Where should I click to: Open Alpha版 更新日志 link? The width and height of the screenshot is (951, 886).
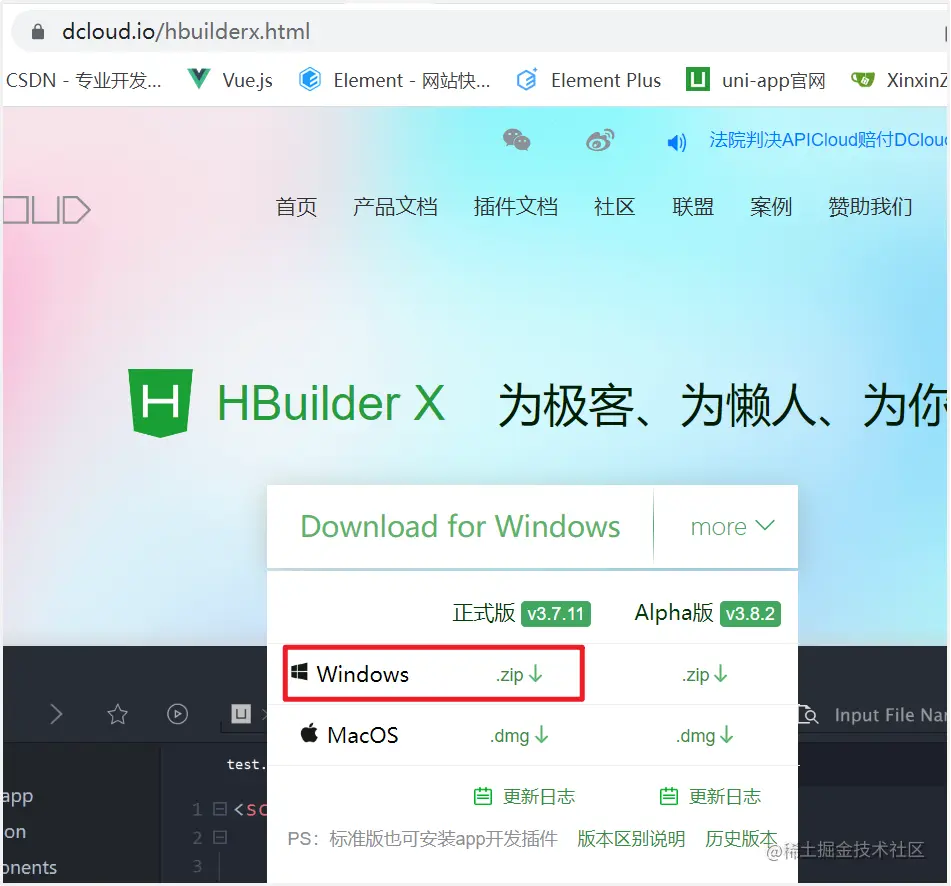coord(710,796)
